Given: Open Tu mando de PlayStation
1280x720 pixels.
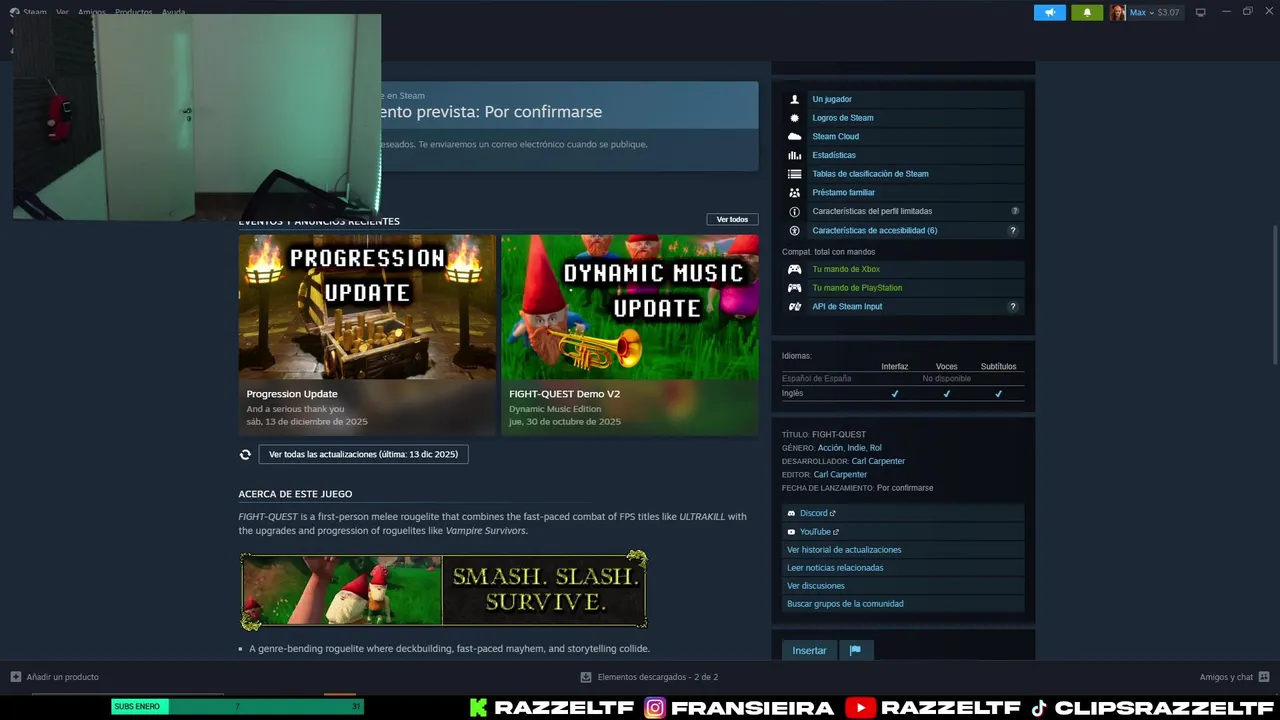Looking at the screenshot, I should (x=857, y=288).
